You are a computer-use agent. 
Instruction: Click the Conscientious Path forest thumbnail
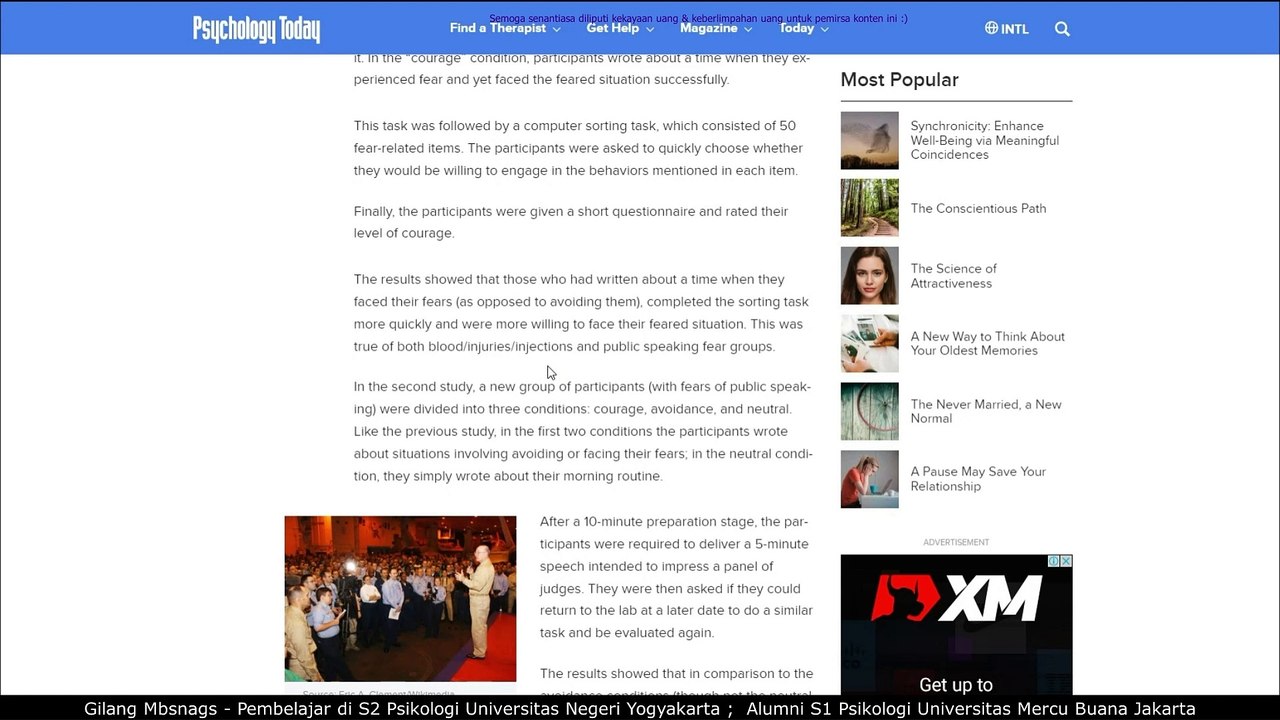[869, 208]
